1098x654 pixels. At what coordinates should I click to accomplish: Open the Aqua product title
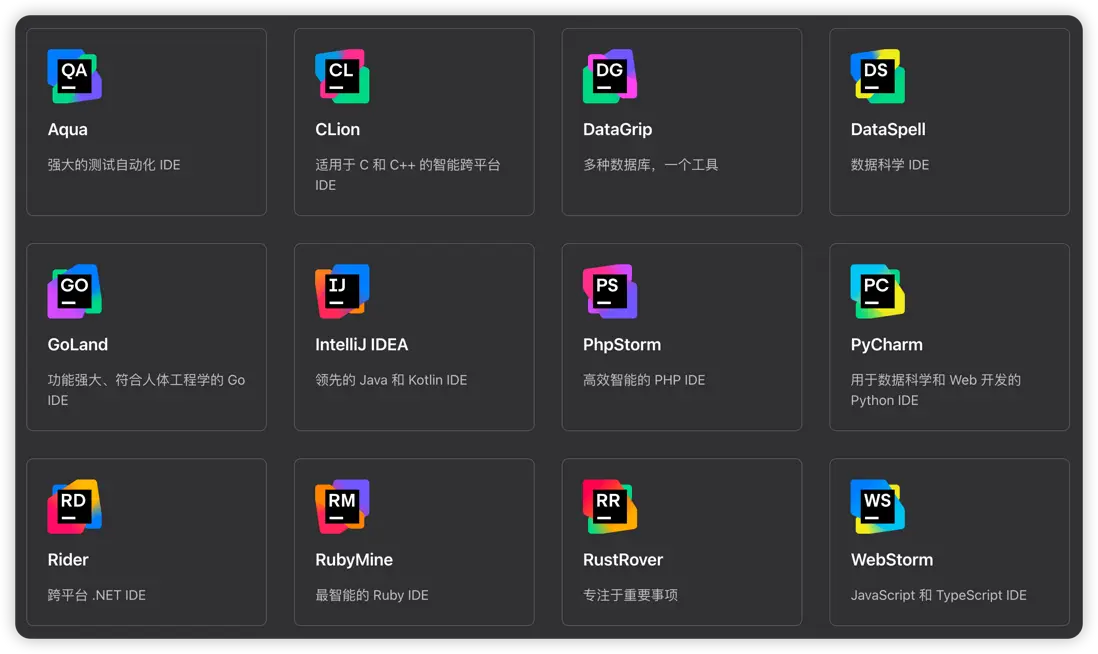(x=67, y=130)
